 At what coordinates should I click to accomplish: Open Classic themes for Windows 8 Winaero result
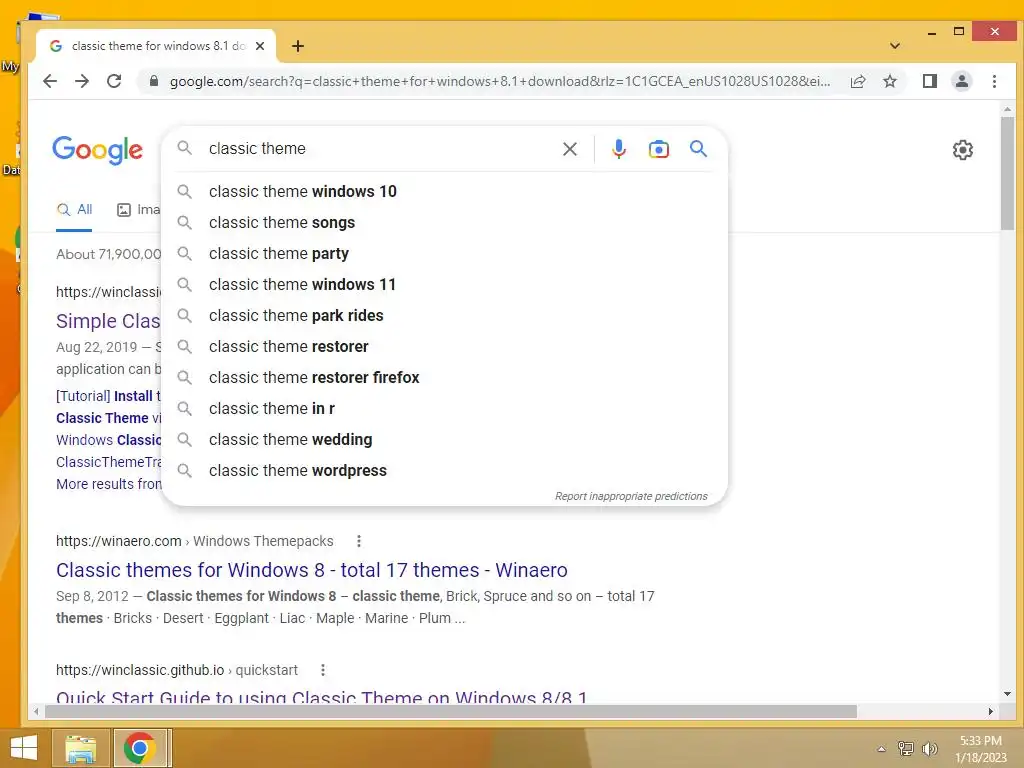pos(312,570)
